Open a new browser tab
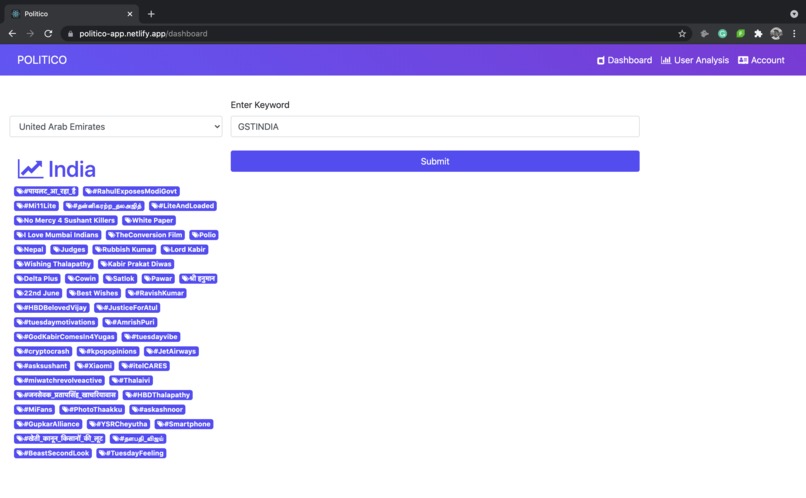This screenshot has height=498, width=806. 151,14
